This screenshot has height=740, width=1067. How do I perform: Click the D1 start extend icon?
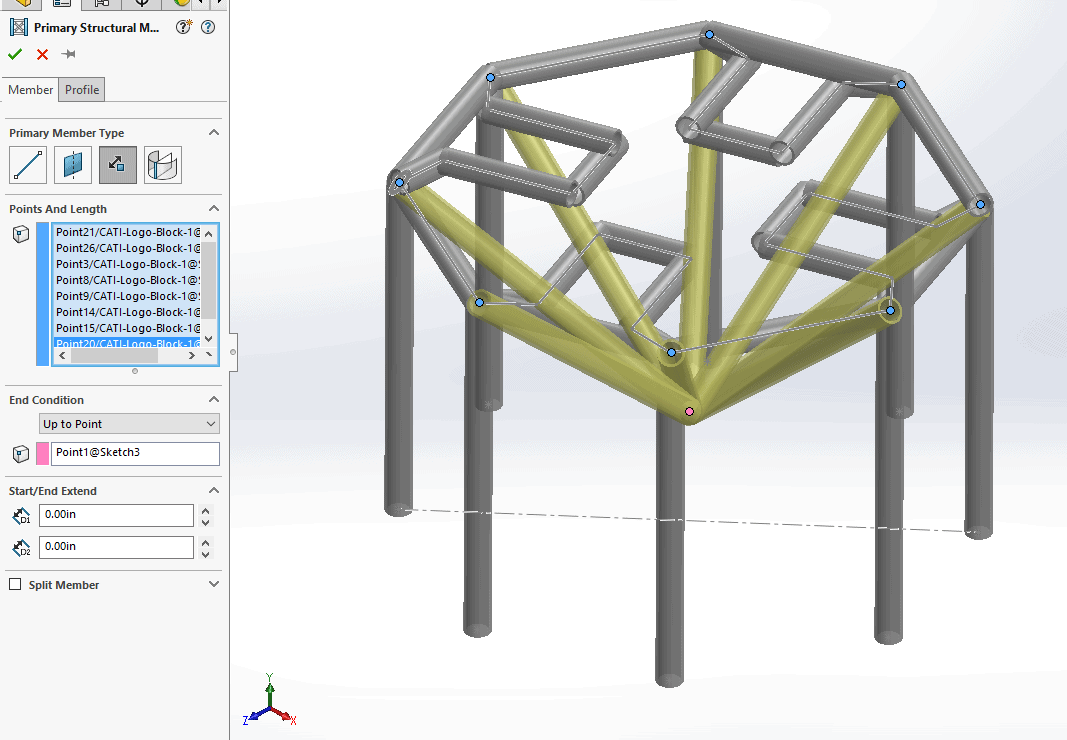pos(21,515)
